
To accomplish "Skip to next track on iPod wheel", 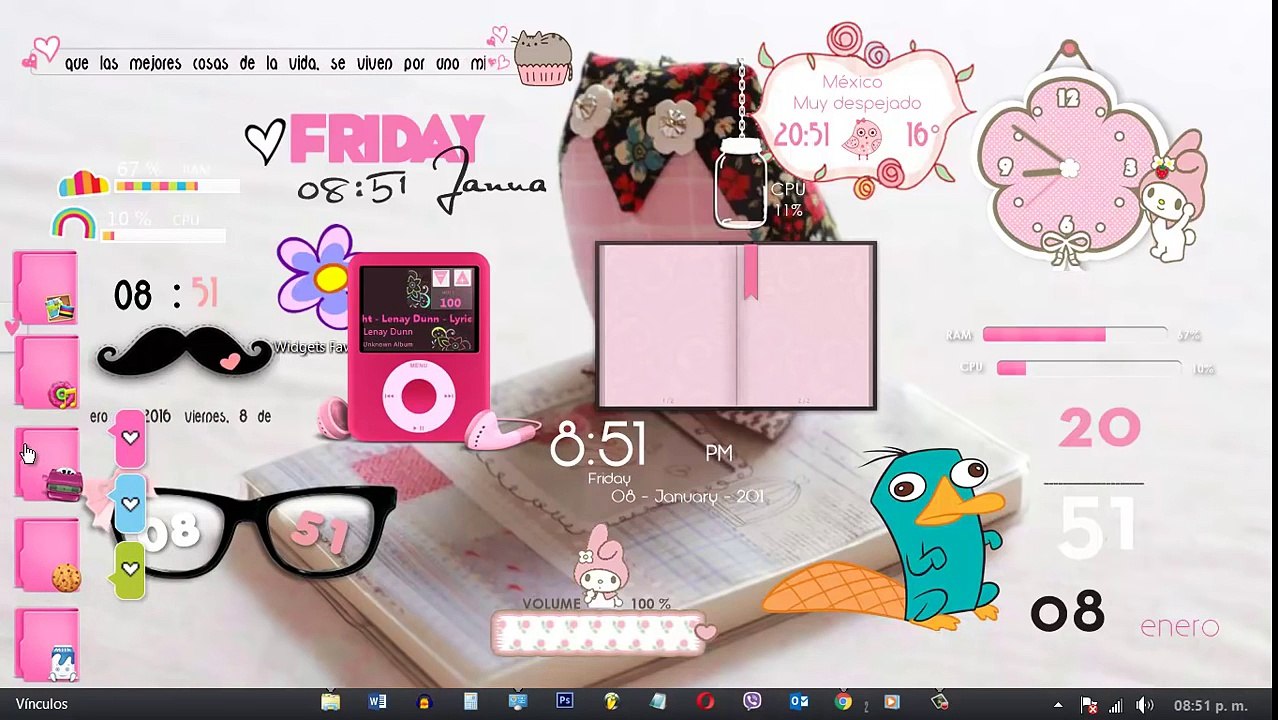I will coord(448,397).
